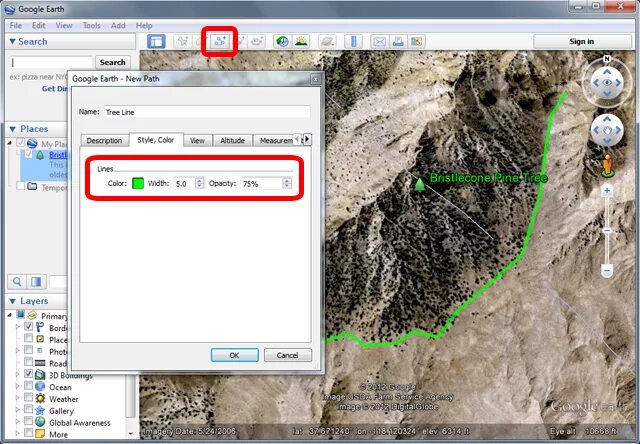The image size is (640, 444).
Task: Expand the Borders layer node
Action: click(18, 327)
